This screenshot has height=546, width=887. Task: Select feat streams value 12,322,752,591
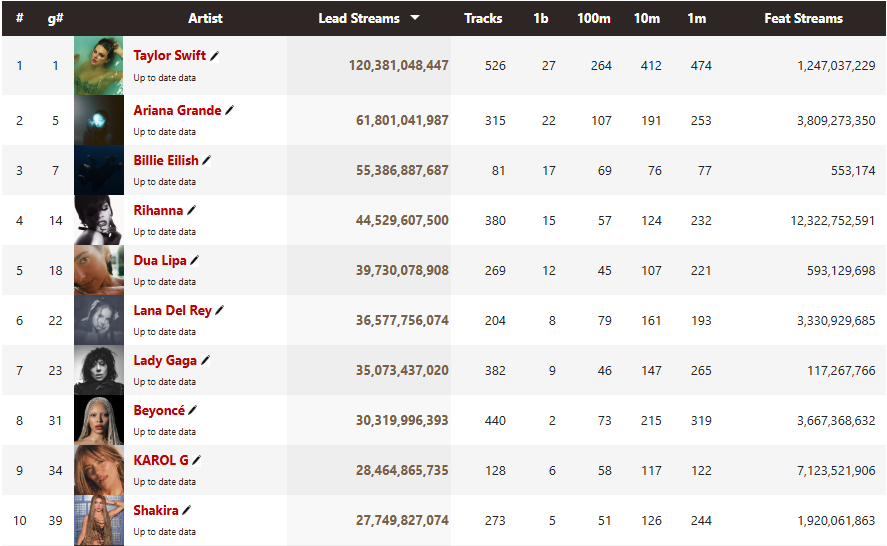click(x=833, y=221)
